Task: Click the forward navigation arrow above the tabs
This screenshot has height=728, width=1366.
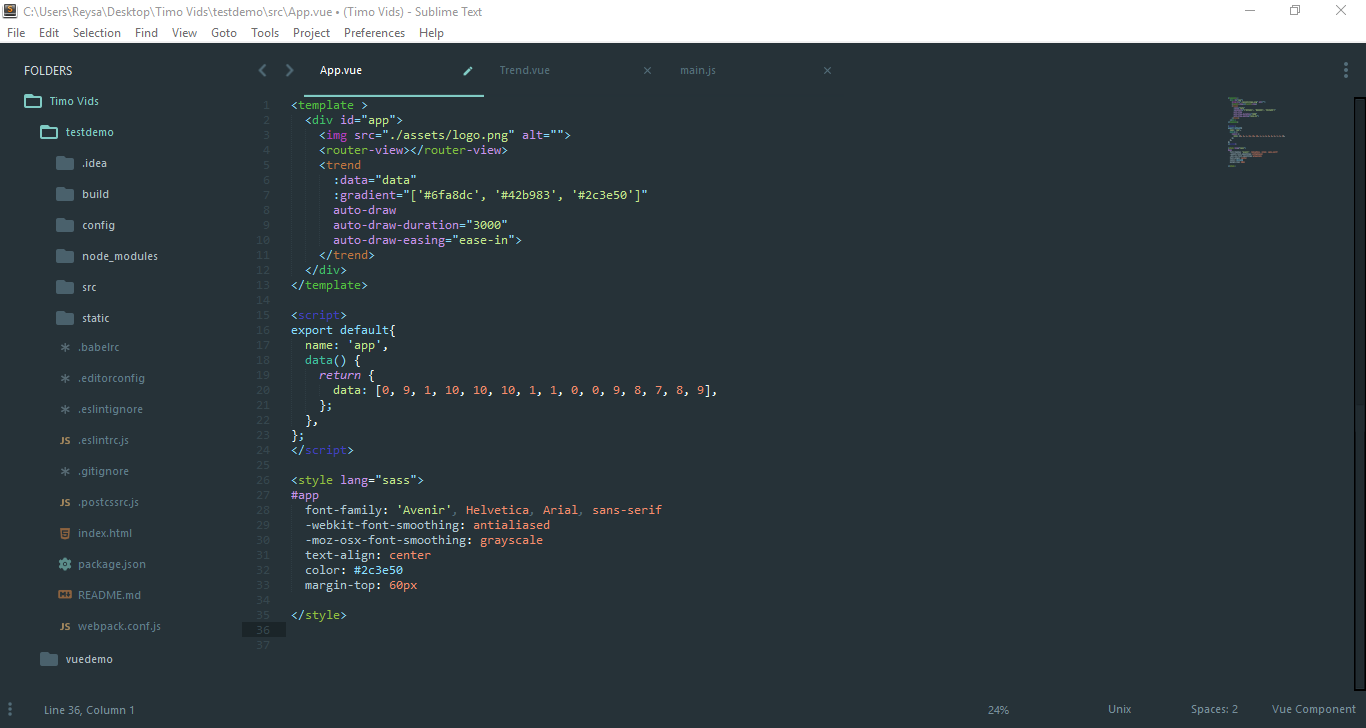Action: (x=289, y=70)
